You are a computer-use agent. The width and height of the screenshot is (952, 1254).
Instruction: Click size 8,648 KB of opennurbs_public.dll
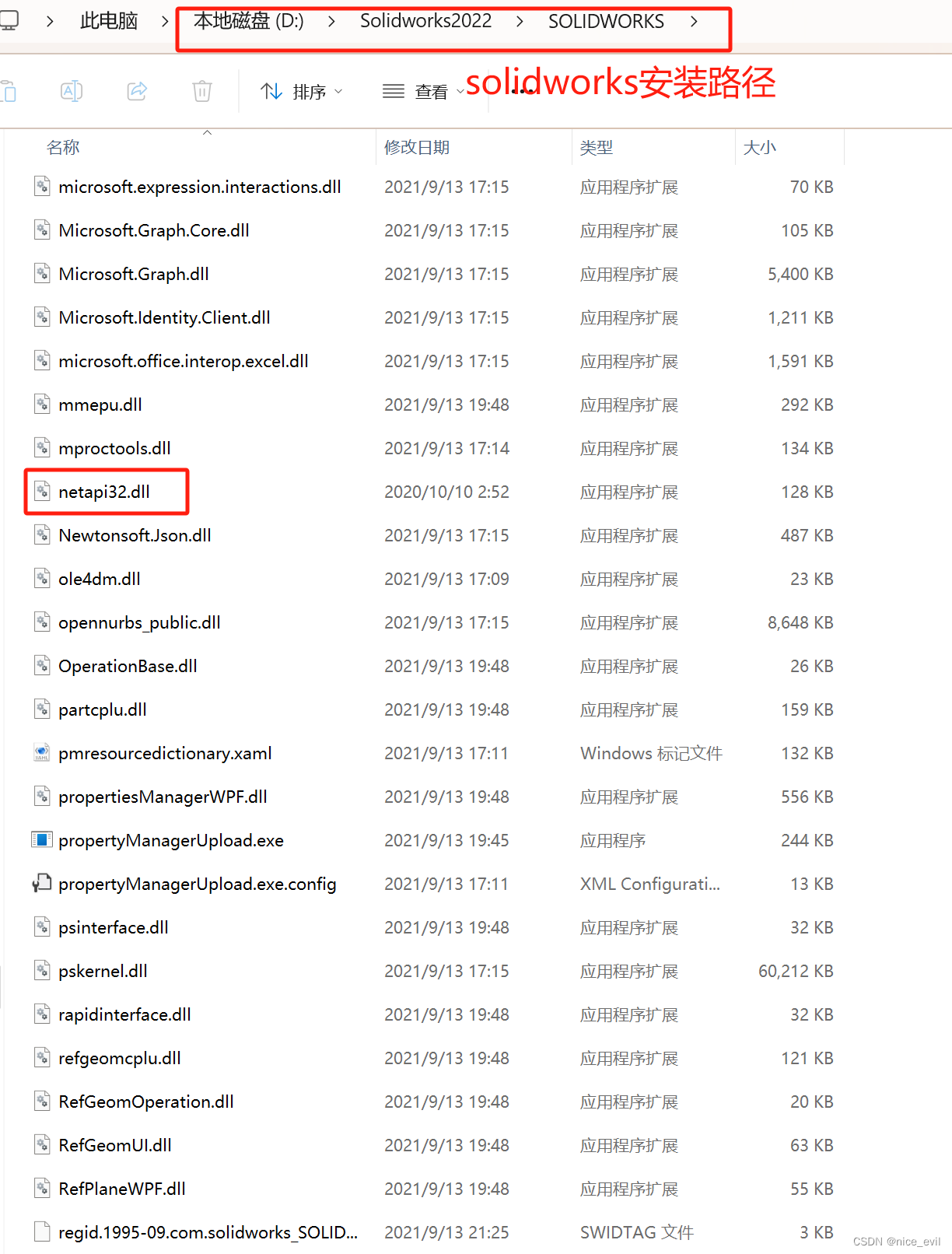tap(800, 622)
